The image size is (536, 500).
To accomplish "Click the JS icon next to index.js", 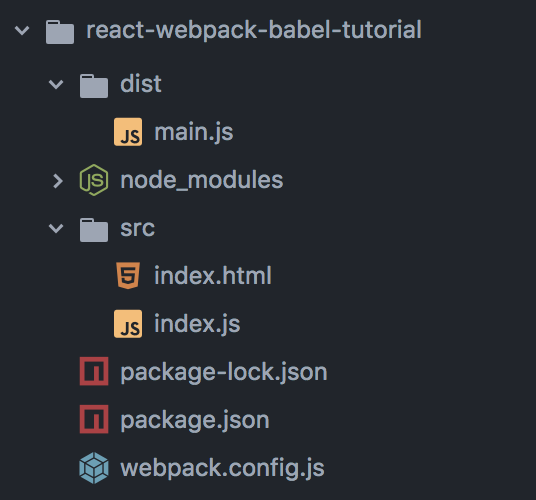I will tap(128, 324).
